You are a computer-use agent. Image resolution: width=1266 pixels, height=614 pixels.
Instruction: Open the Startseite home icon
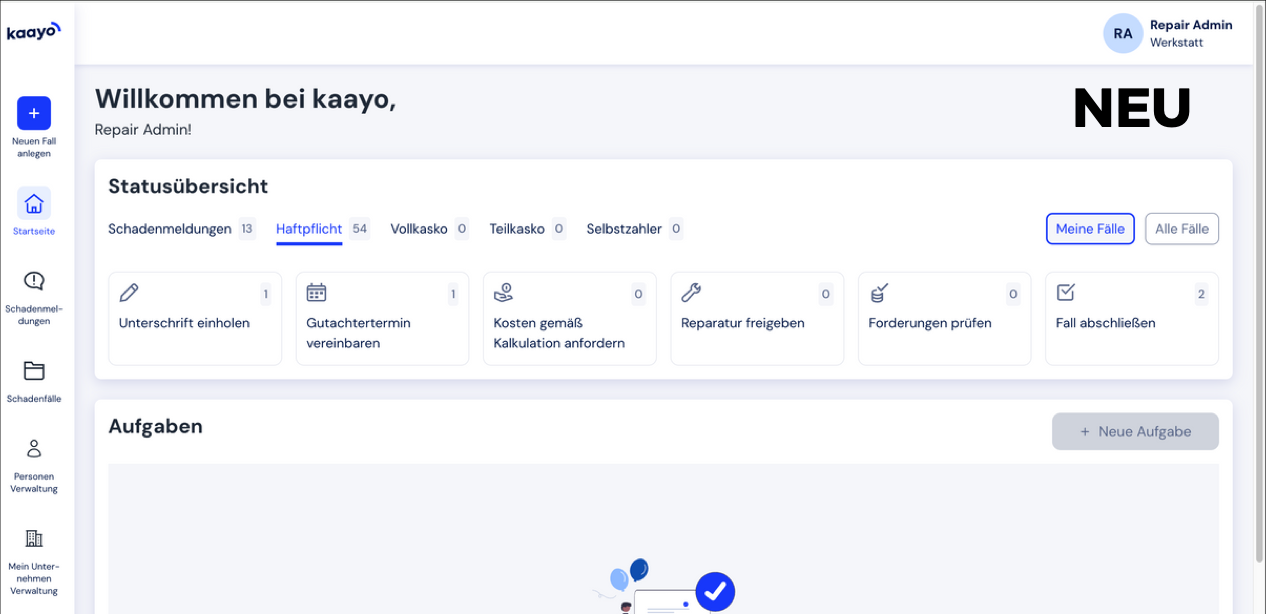pos(34,203)
